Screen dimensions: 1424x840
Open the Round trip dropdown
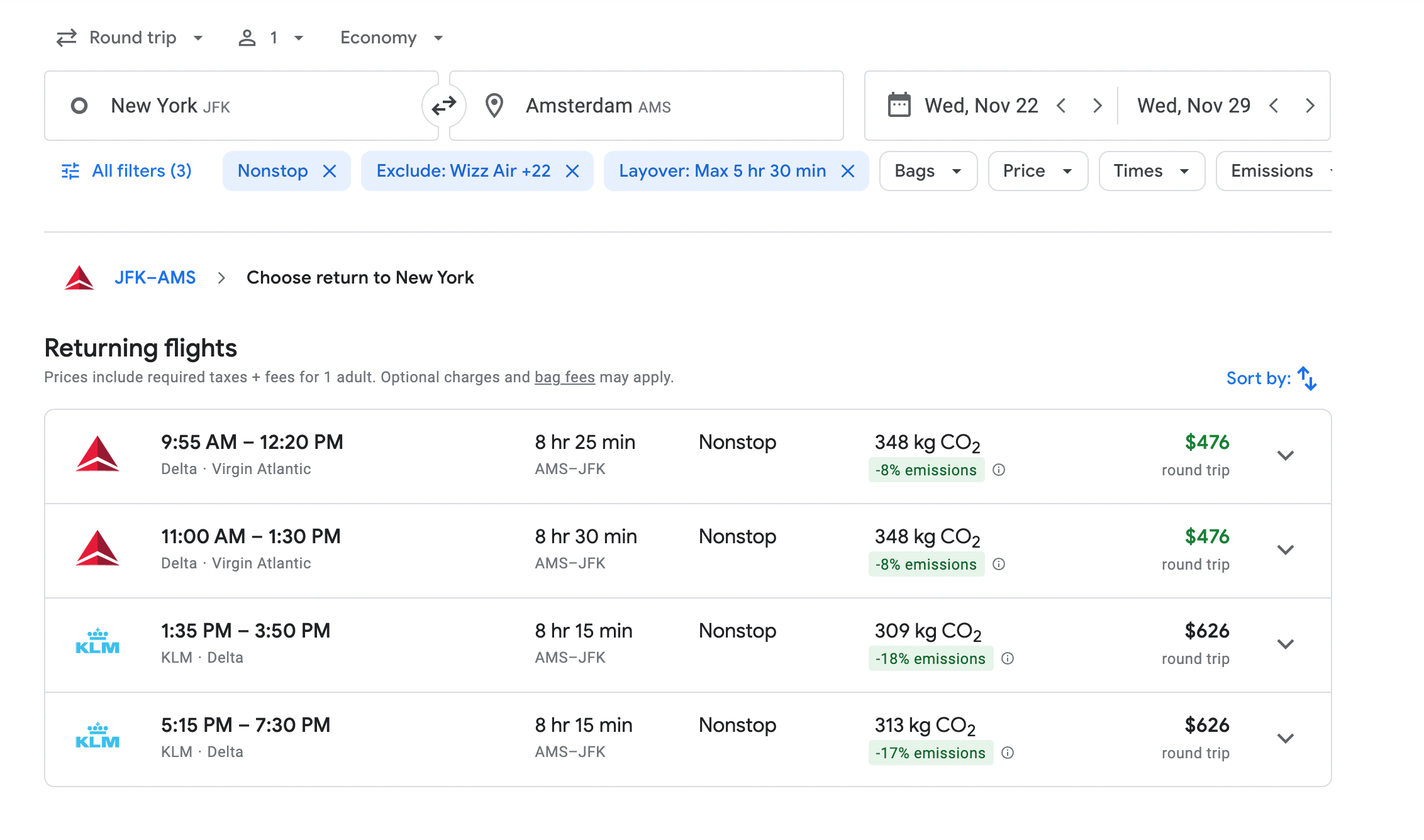[x=131, y=38]
